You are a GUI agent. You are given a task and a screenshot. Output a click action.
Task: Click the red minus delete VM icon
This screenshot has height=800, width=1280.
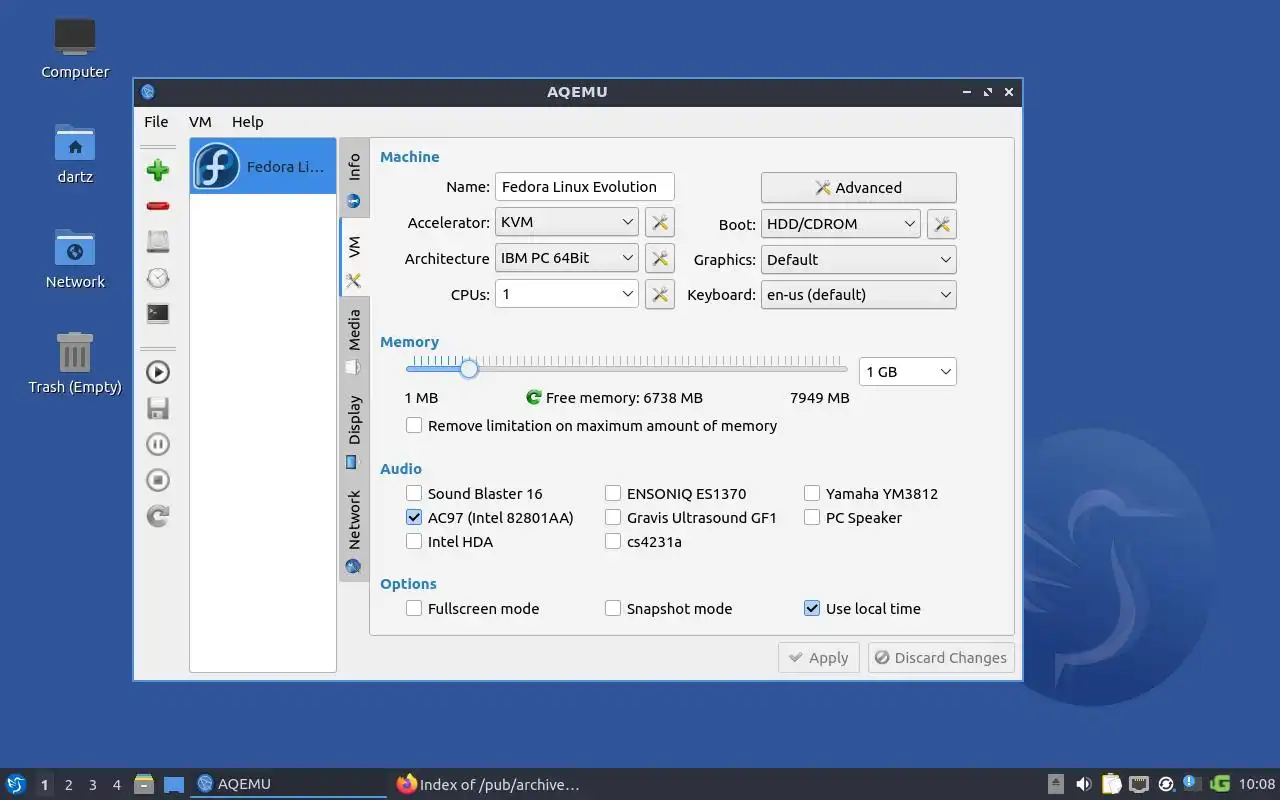click(158, 206)
